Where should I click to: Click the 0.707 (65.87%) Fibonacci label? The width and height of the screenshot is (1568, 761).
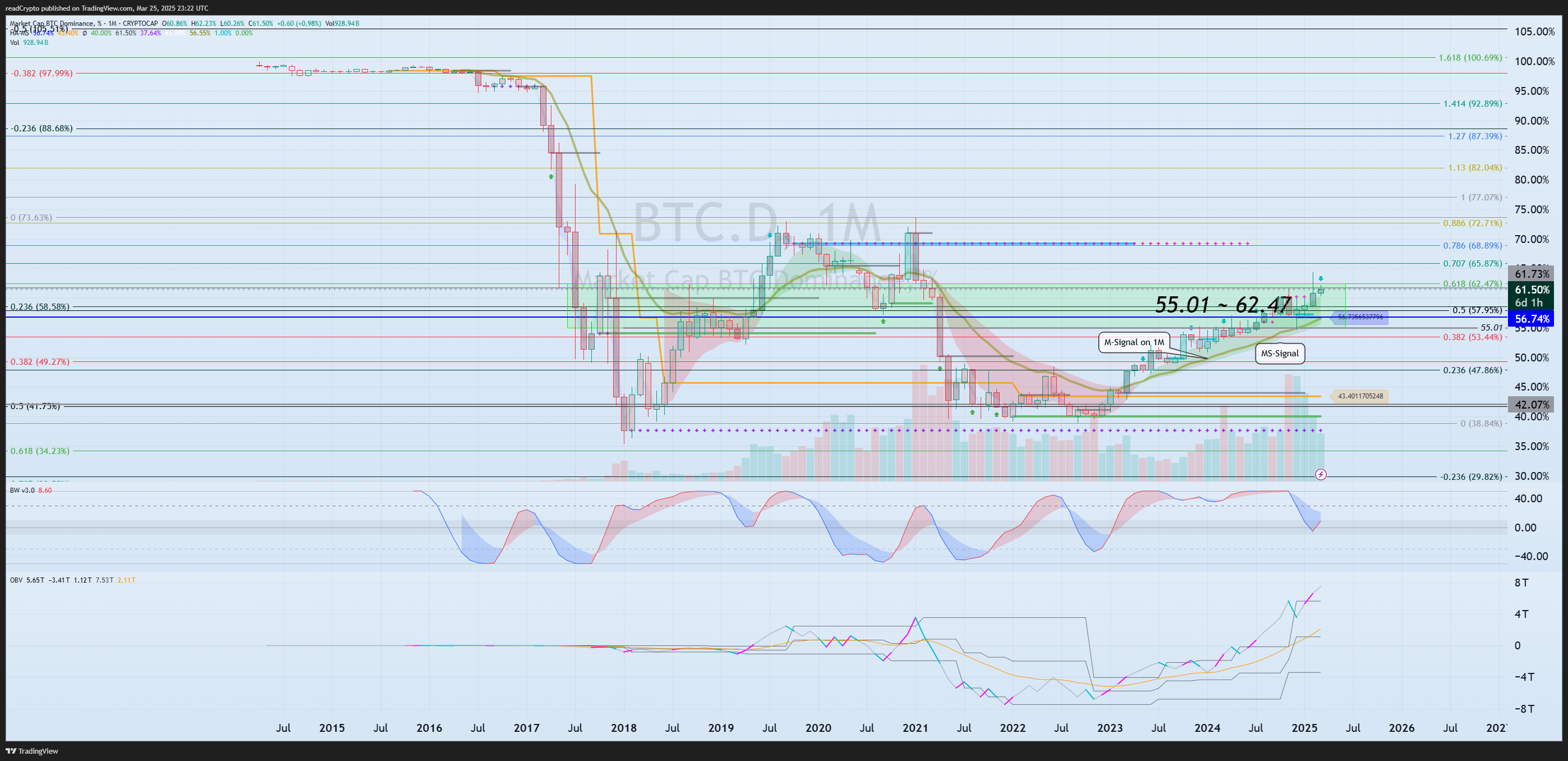(1473, 264)
